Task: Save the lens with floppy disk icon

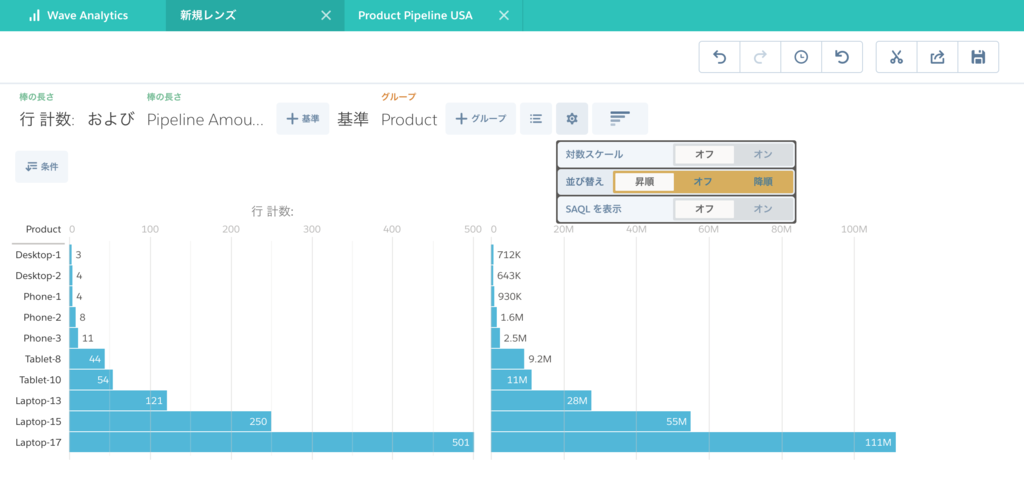Action: [x=978, y=57]
